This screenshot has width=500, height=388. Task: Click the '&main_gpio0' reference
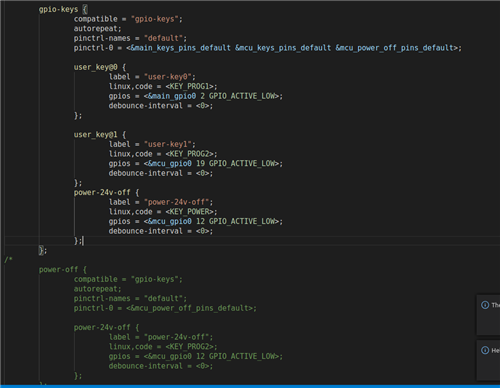[172, 96]
